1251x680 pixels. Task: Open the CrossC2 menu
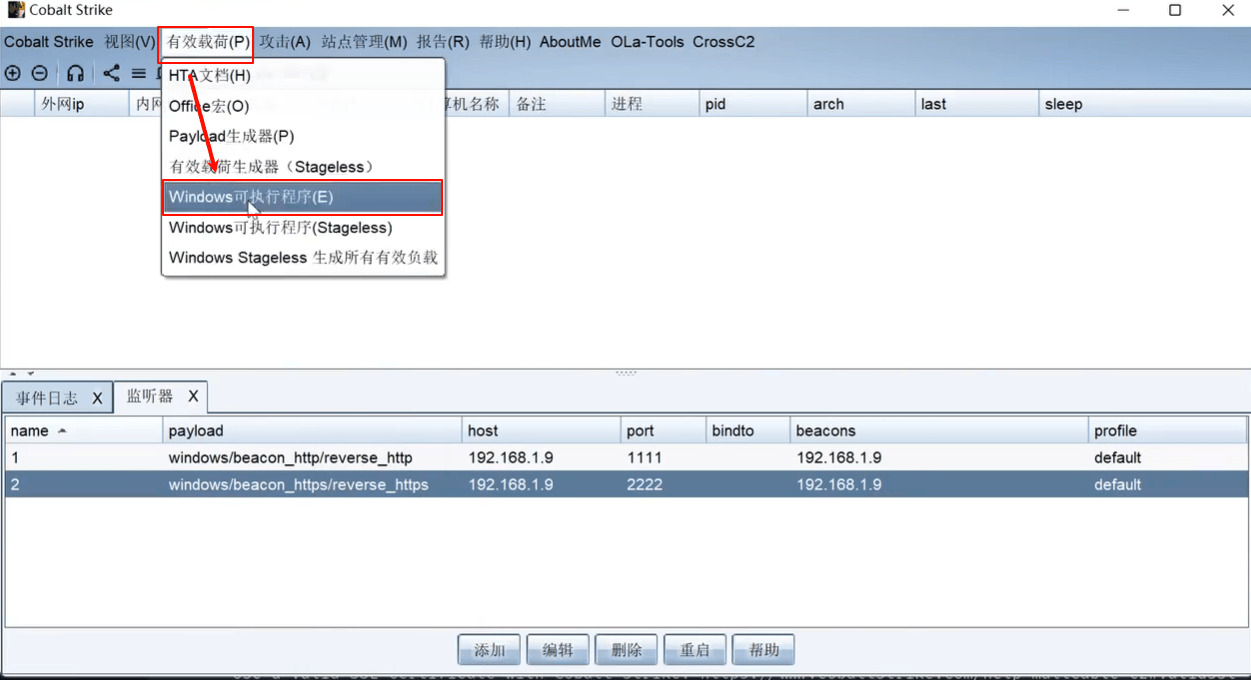724,42
